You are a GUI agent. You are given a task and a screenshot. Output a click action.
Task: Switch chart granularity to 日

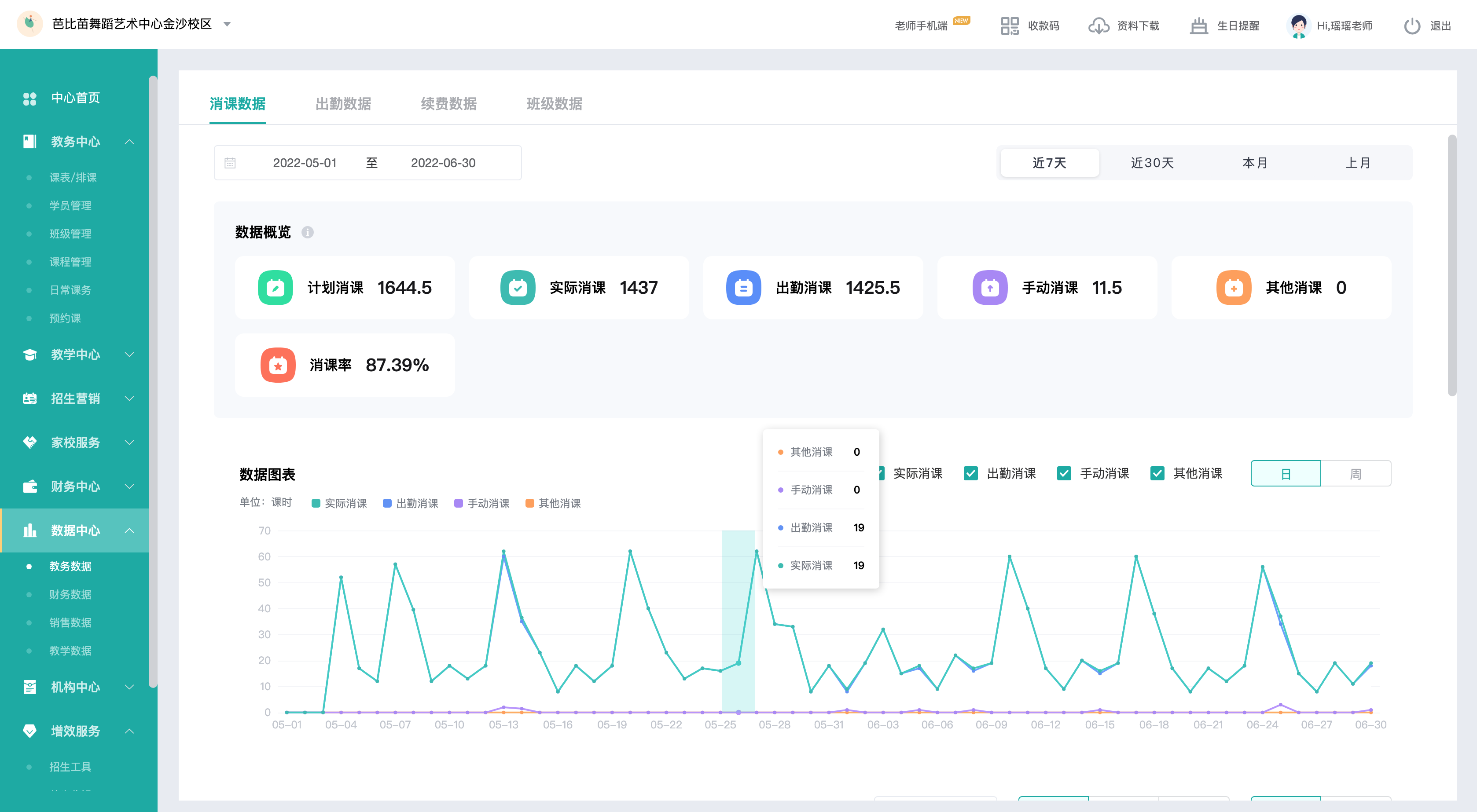coord(1286,474)
